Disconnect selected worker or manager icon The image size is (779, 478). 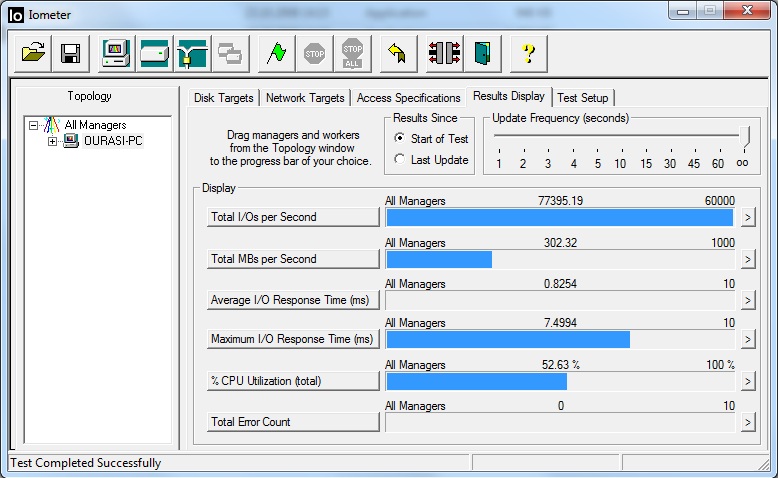tap(445, 53)
